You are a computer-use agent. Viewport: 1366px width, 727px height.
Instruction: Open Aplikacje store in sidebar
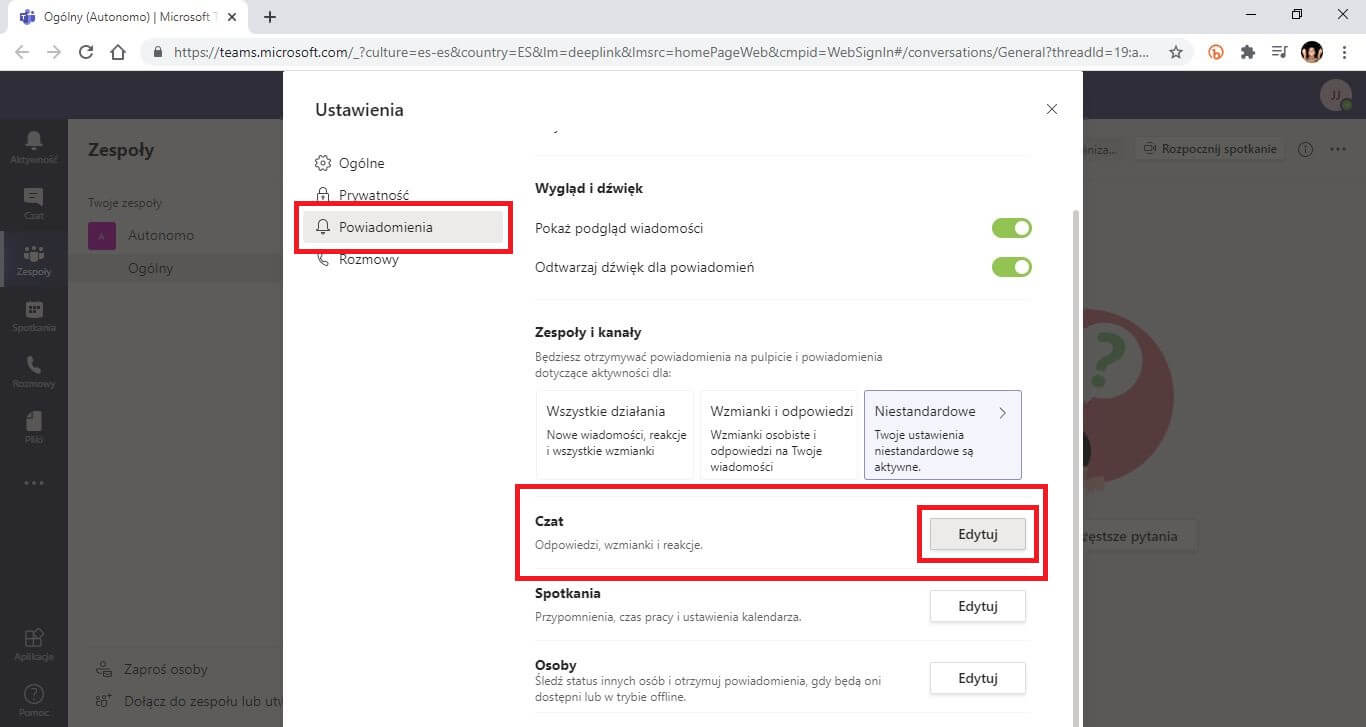coord(34,644)
